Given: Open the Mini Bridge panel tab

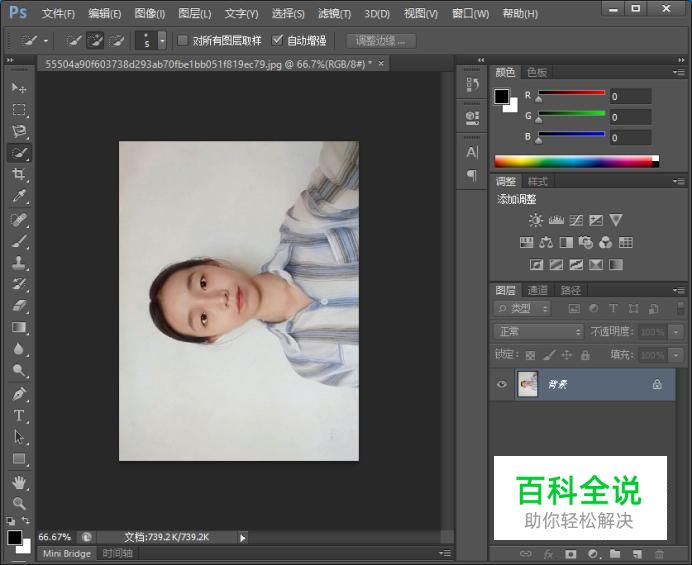Looking at the screenshot, I should point(67,553).
